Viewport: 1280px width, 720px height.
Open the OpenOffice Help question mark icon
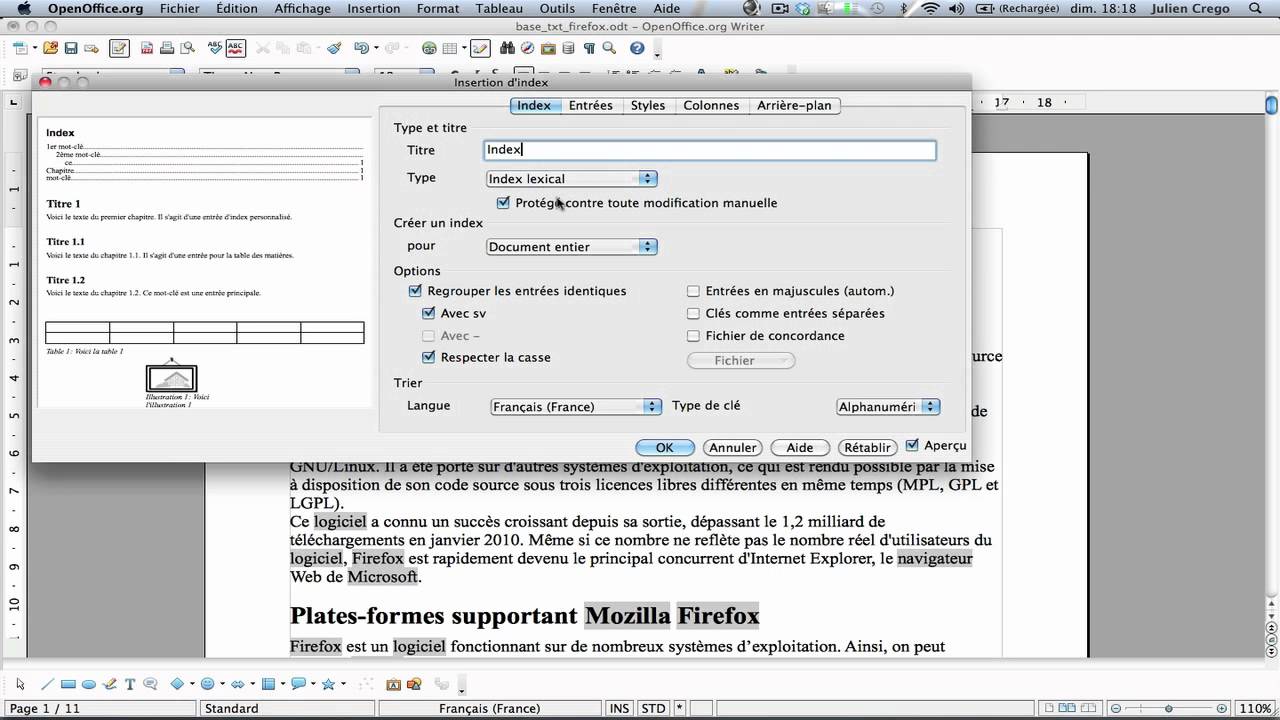point(637,48)
